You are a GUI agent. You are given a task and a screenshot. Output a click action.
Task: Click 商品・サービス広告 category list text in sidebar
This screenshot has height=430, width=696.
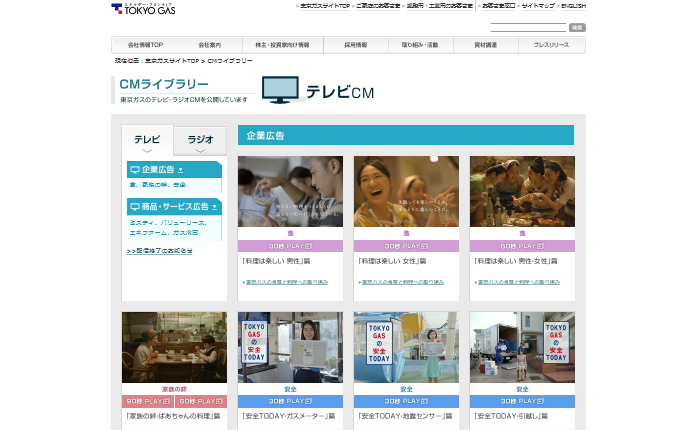[168, 227]
